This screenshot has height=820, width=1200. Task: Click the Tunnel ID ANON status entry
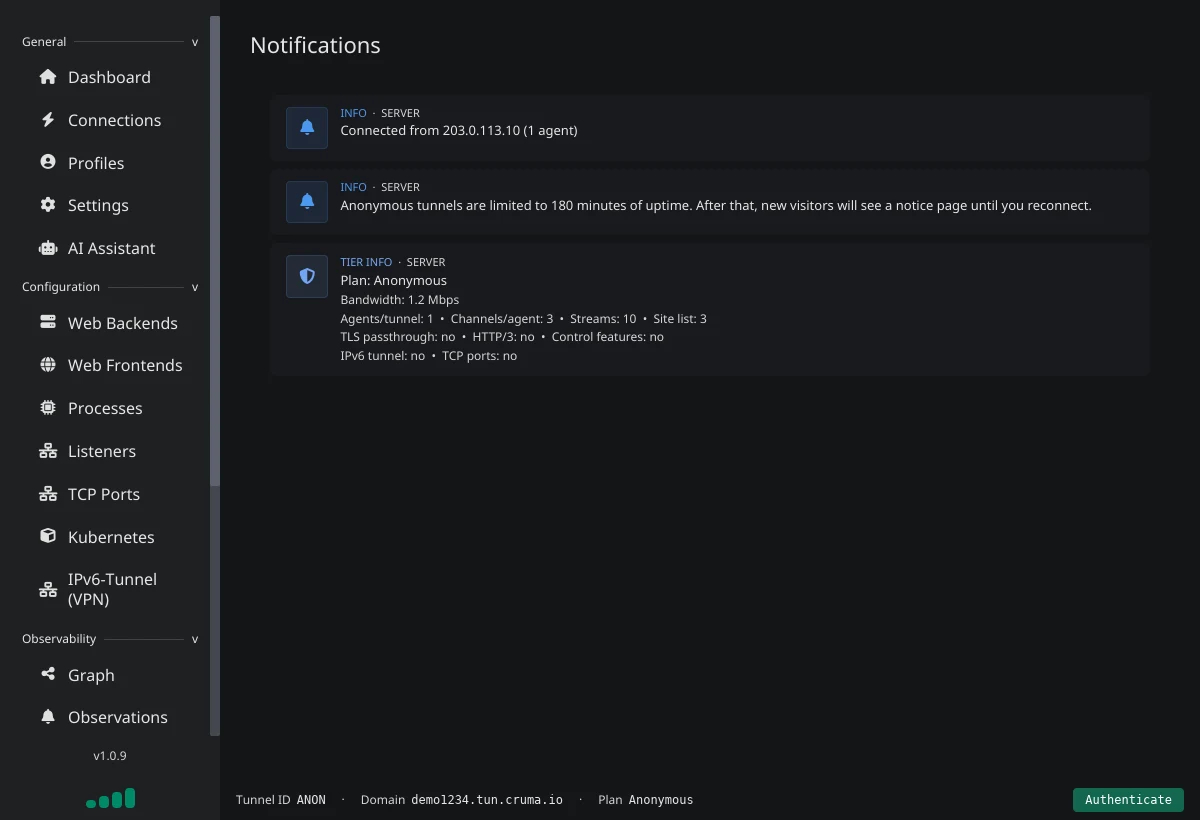(x=281, y=800)
